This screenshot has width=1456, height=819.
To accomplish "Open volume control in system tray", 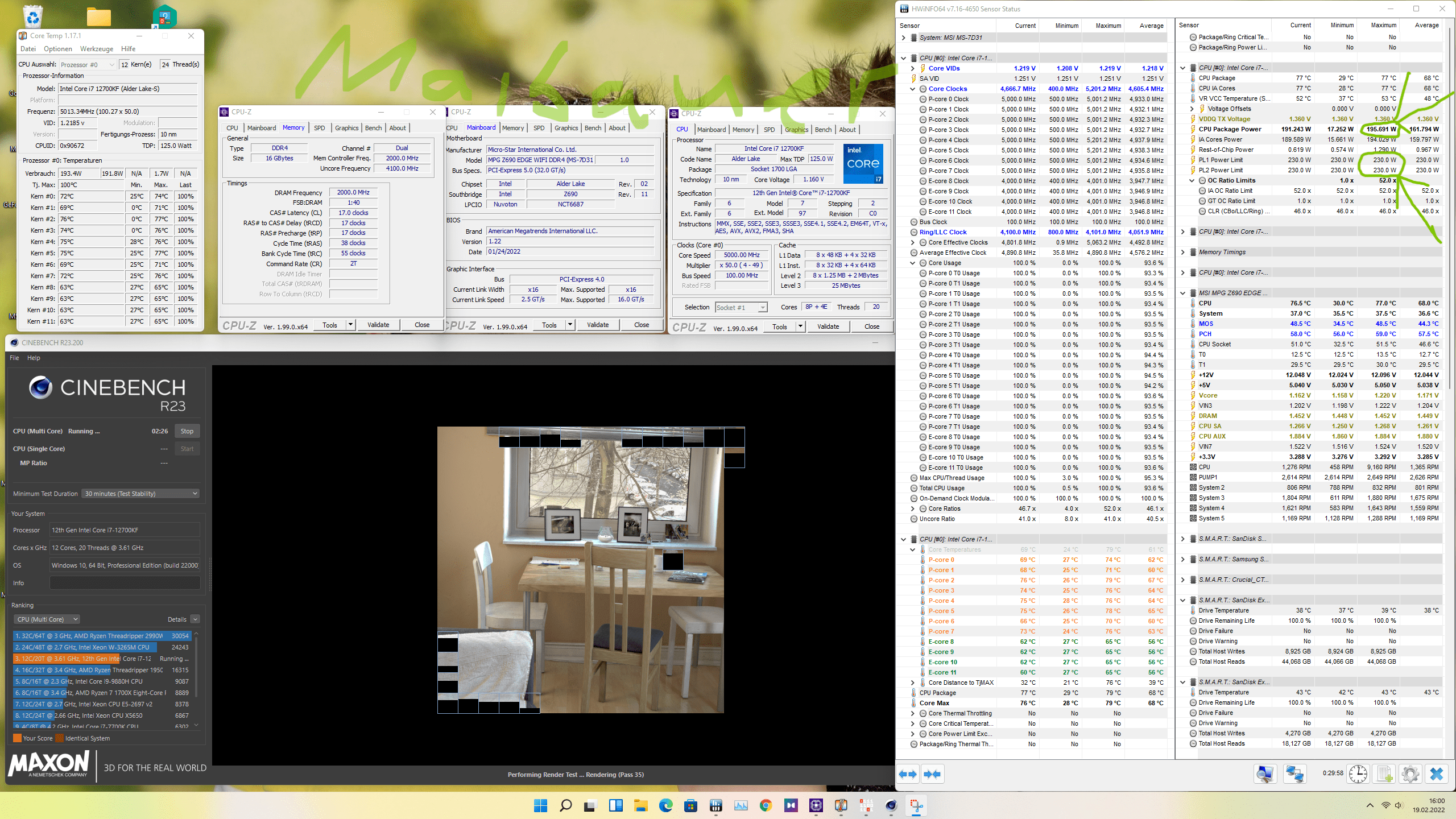I will [x=1399, y=805].
